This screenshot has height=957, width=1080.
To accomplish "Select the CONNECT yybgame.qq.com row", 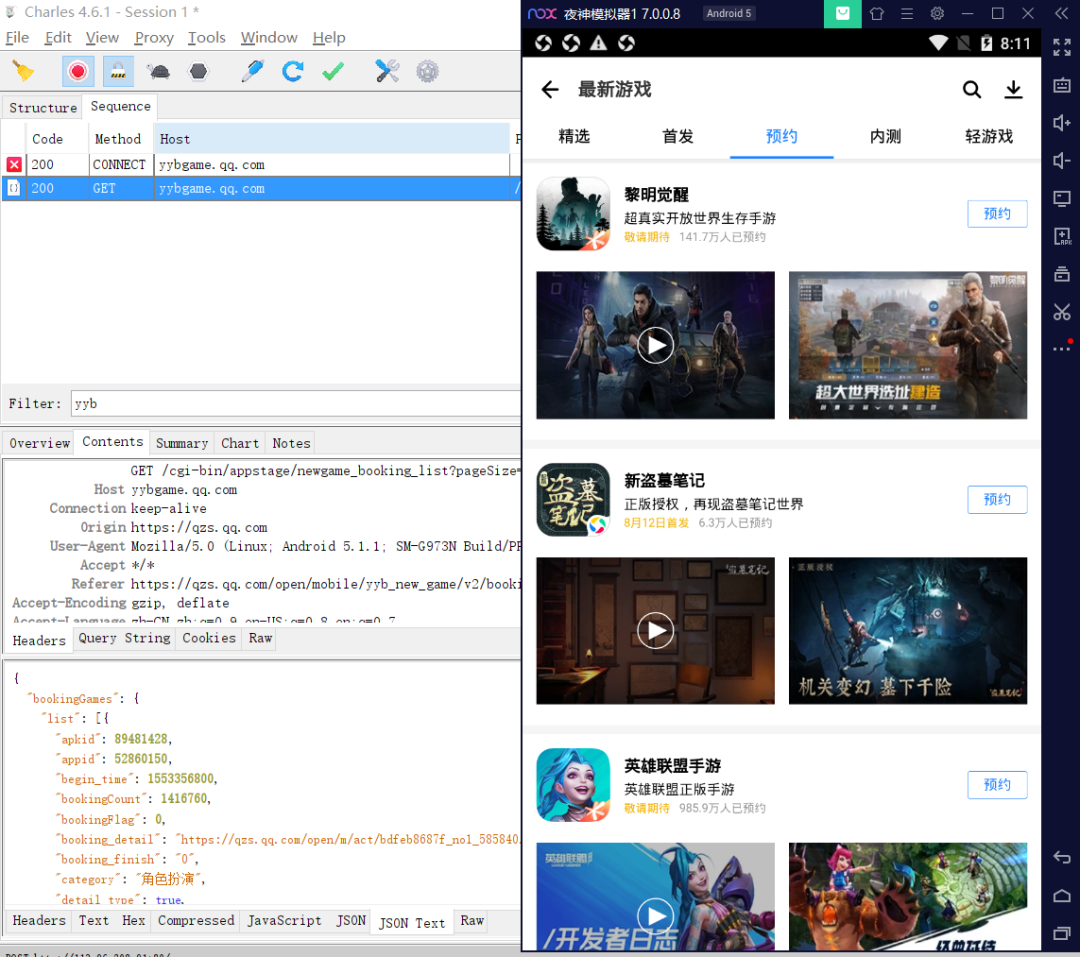I will click(x=260, y=165).
